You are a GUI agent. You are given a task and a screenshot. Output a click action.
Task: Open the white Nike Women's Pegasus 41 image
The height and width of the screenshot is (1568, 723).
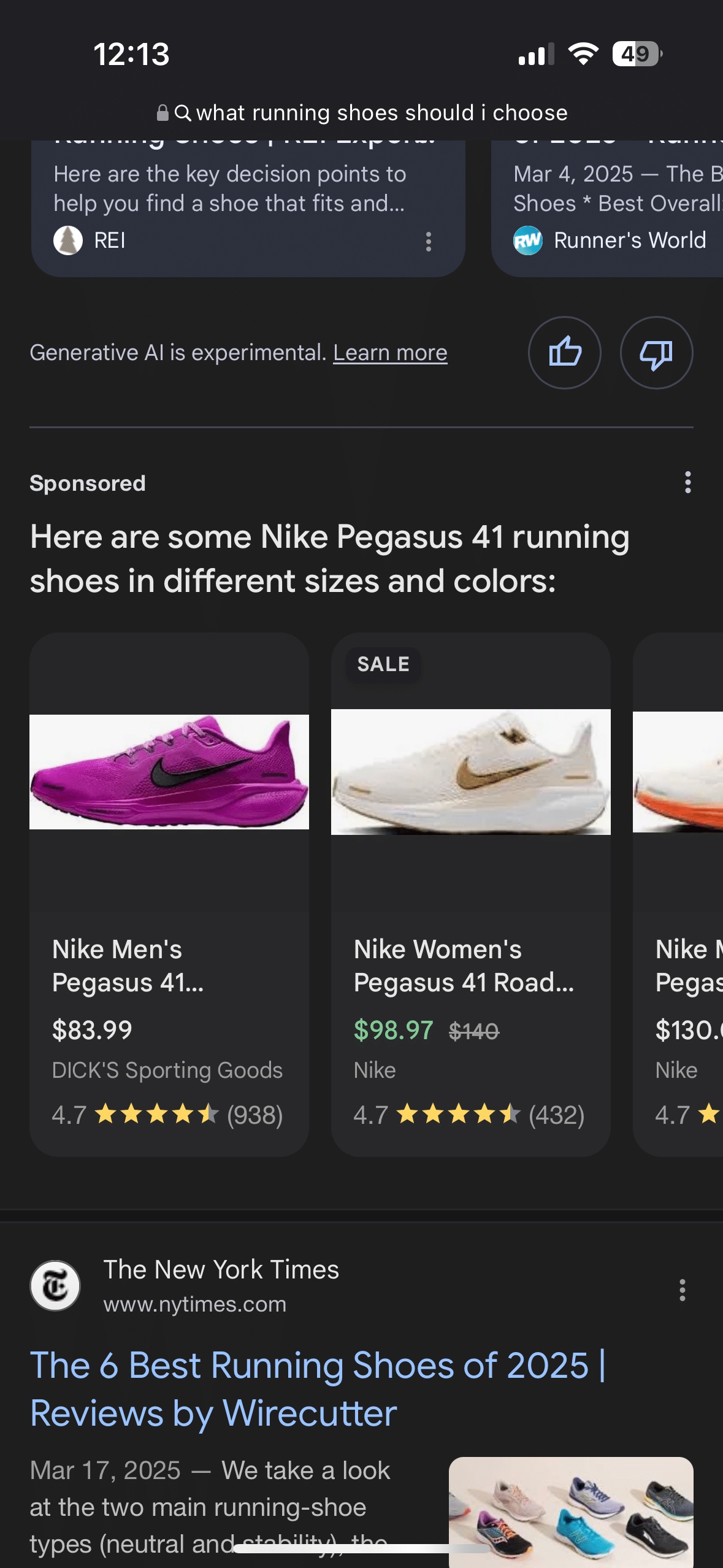pyautogui.click(x=470, y=772)
